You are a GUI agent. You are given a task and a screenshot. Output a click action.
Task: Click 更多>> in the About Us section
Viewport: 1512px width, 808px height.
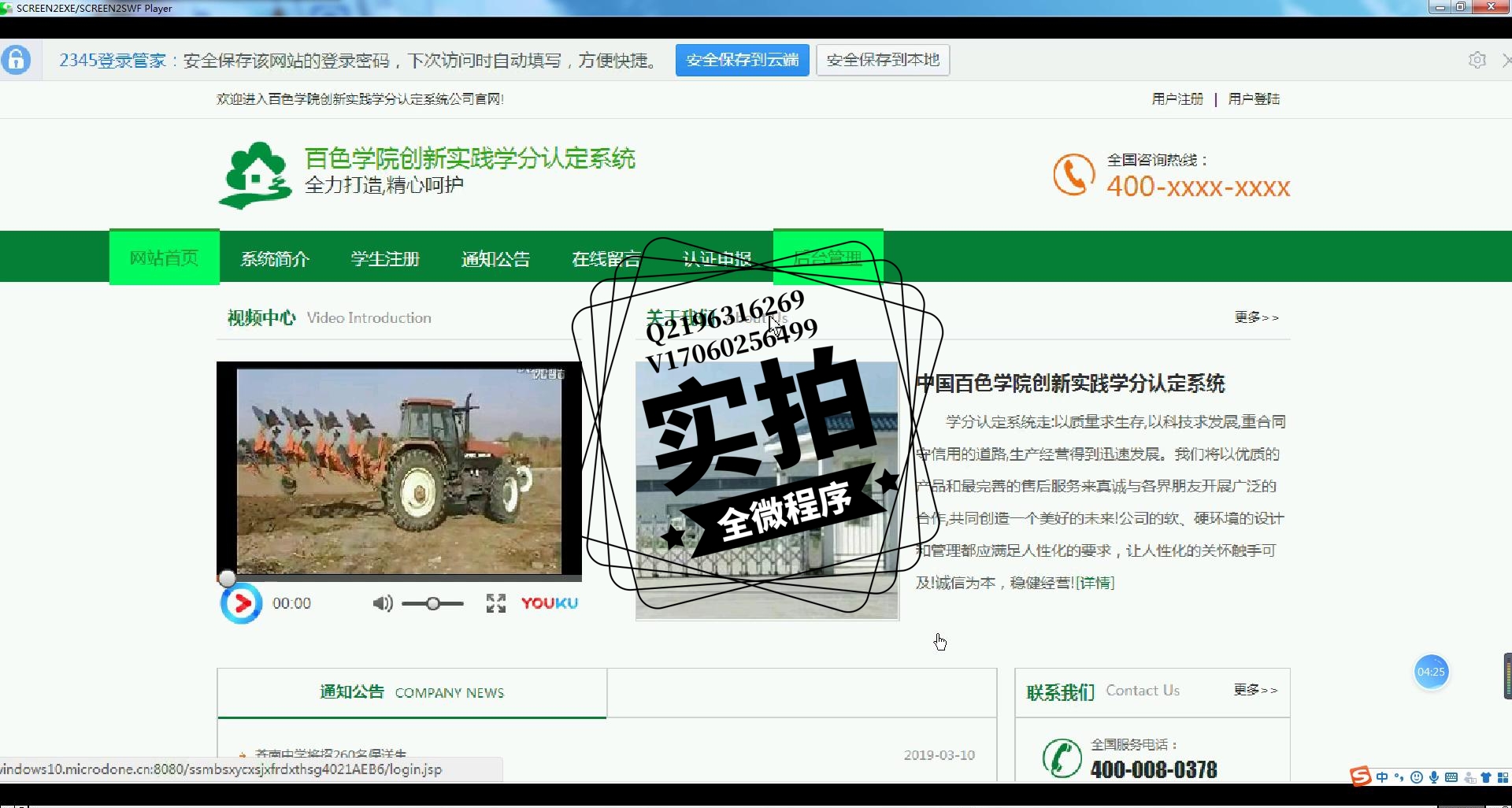[1256, 317]
